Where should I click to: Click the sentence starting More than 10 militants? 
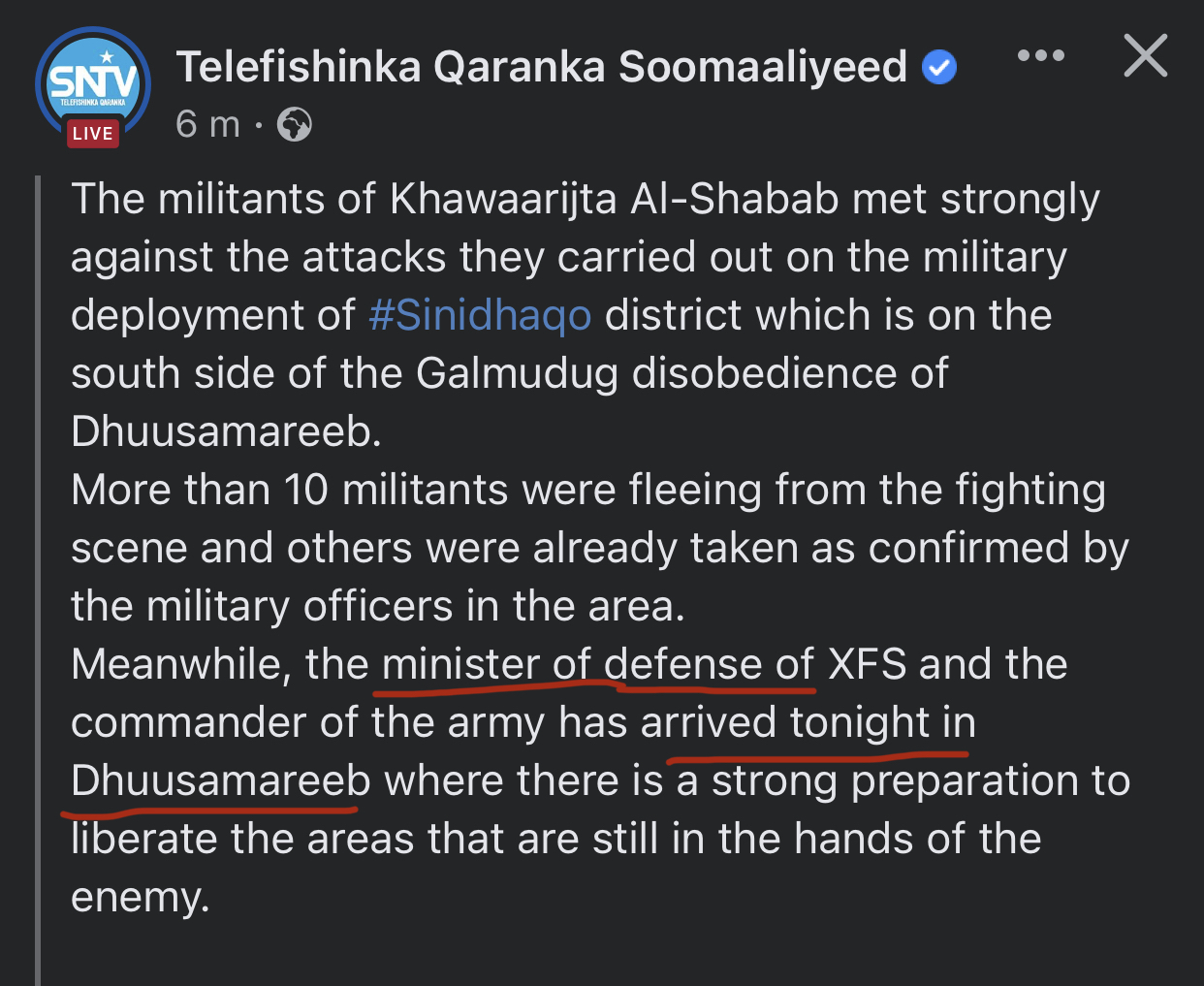tap(599, 548)
